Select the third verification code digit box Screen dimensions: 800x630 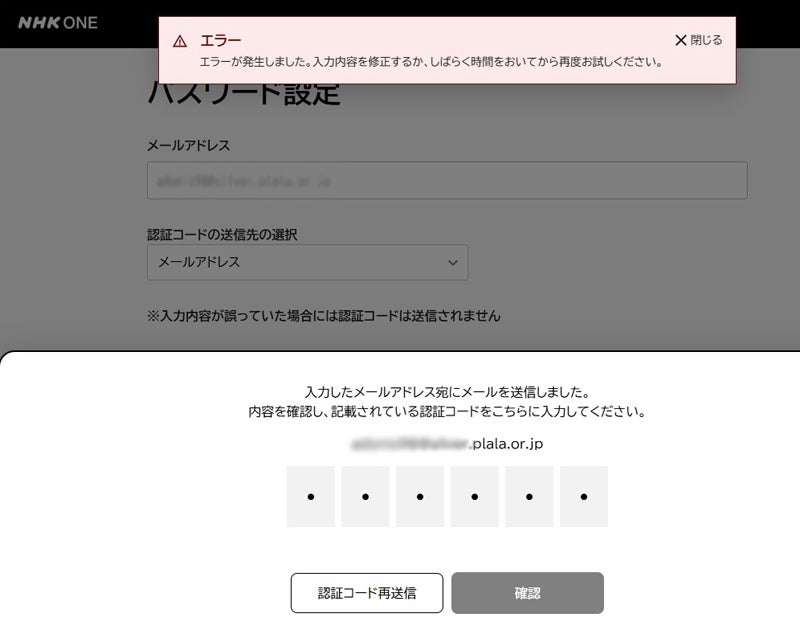click(x=420, y=496)
